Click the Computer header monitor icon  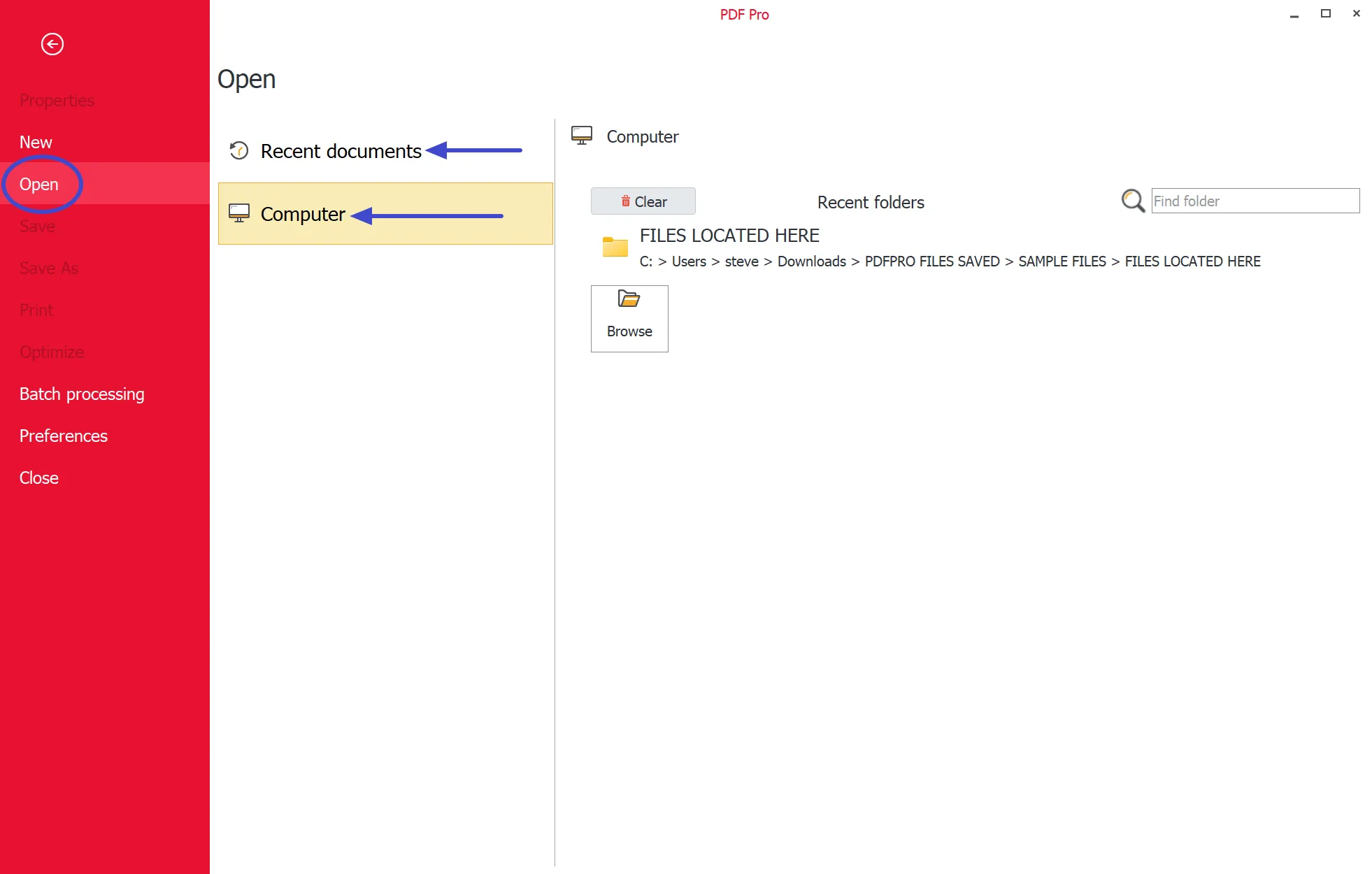click(x=582, y=136)
